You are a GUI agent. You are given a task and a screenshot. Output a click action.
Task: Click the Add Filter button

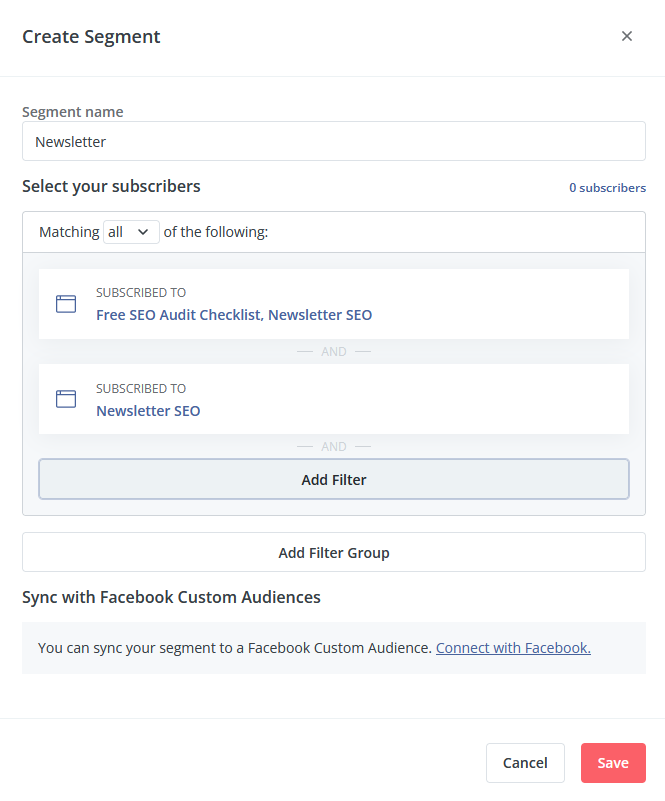tap(334, 479)
